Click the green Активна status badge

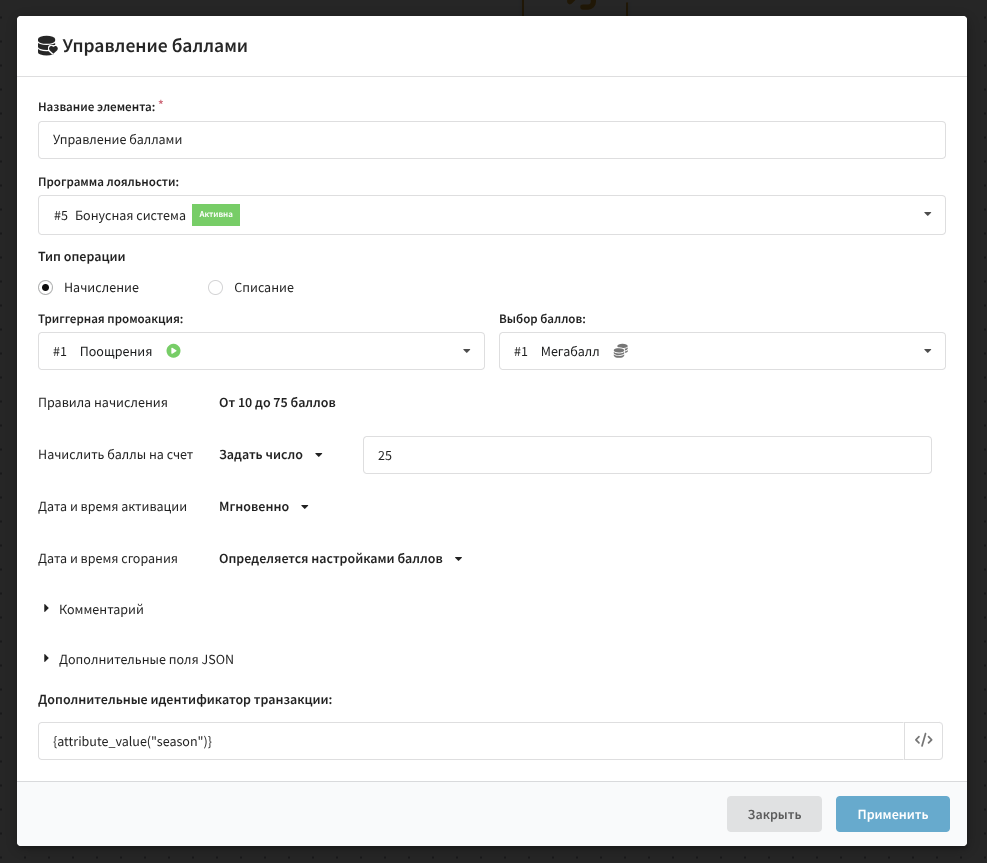[x=216, y=215]
